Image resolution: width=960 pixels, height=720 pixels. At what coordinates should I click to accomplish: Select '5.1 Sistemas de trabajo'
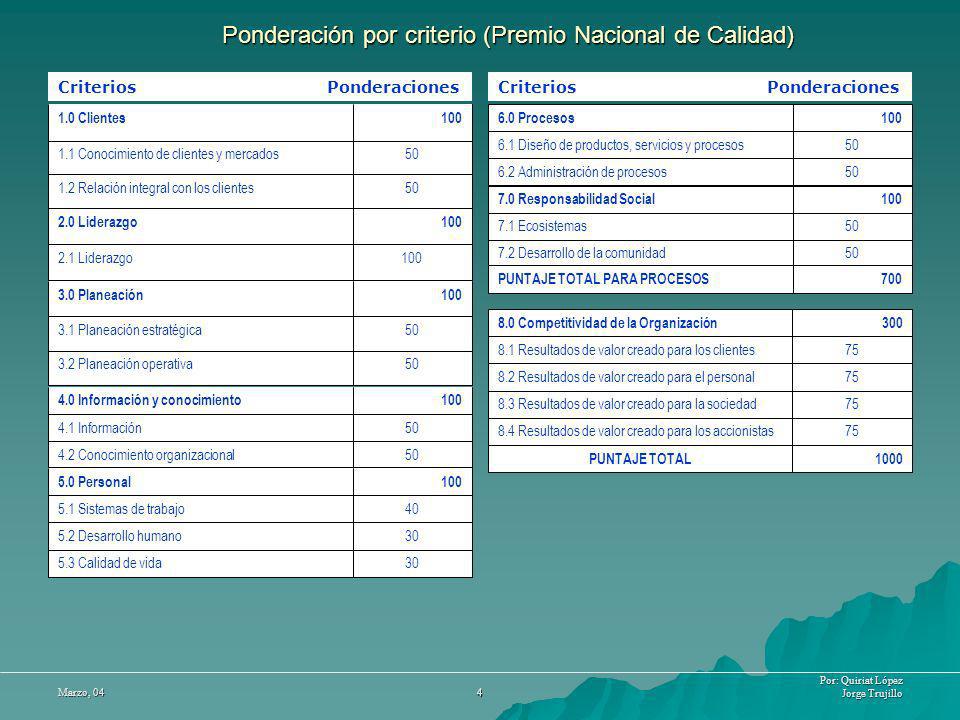[x=121, y=509]
